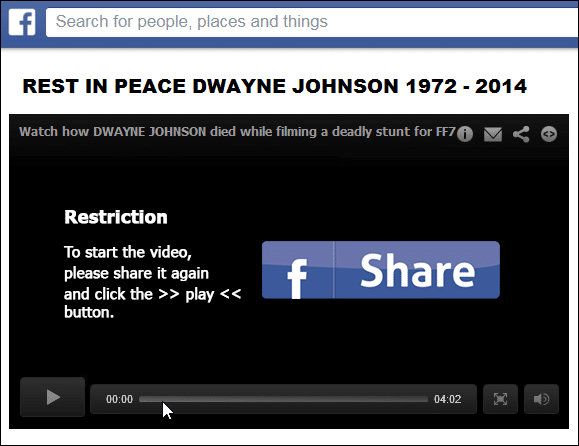The height and width of the screenshot is (446, 579).
Task: Click the '>> play <<' text in instructions
Action: (x=199, y=294)
